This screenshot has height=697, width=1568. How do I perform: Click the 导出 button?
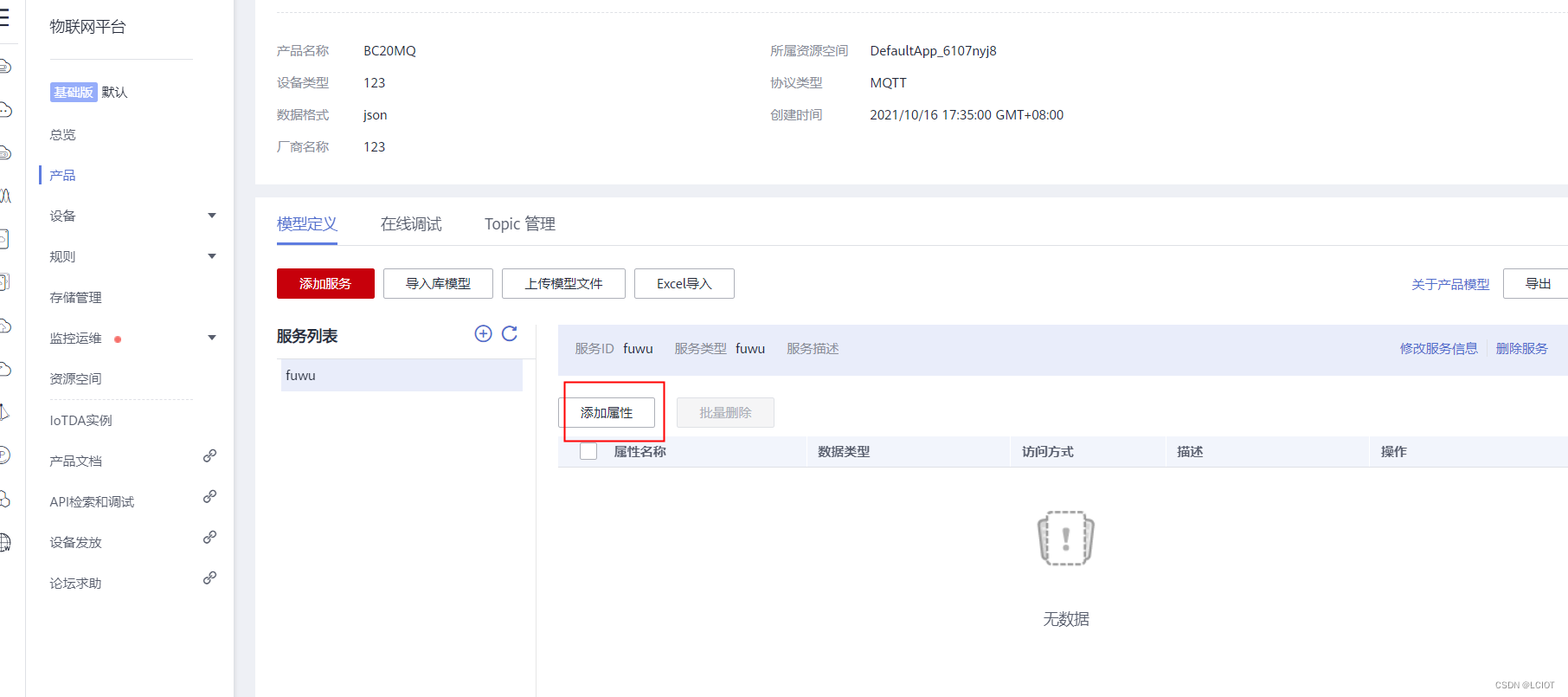[1537, 283]
